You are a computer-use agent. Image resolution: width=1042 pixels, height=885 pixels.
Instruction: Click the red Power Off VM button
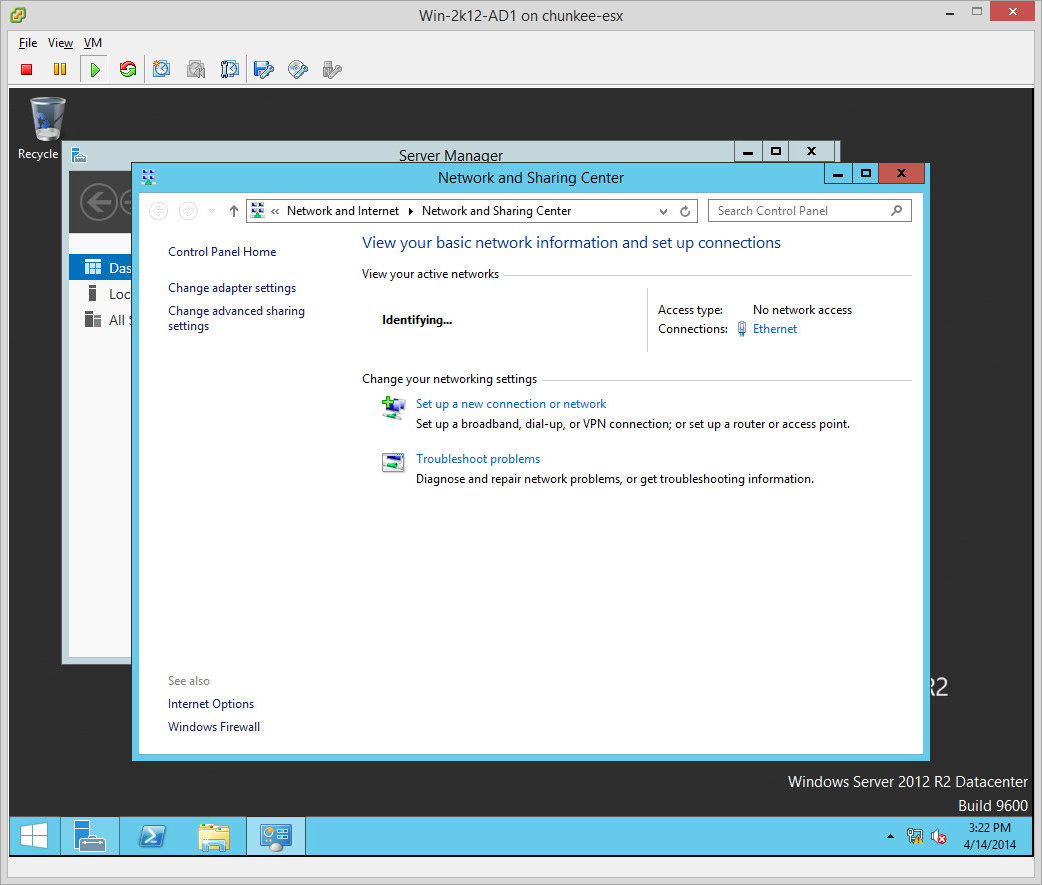[27, 69]
